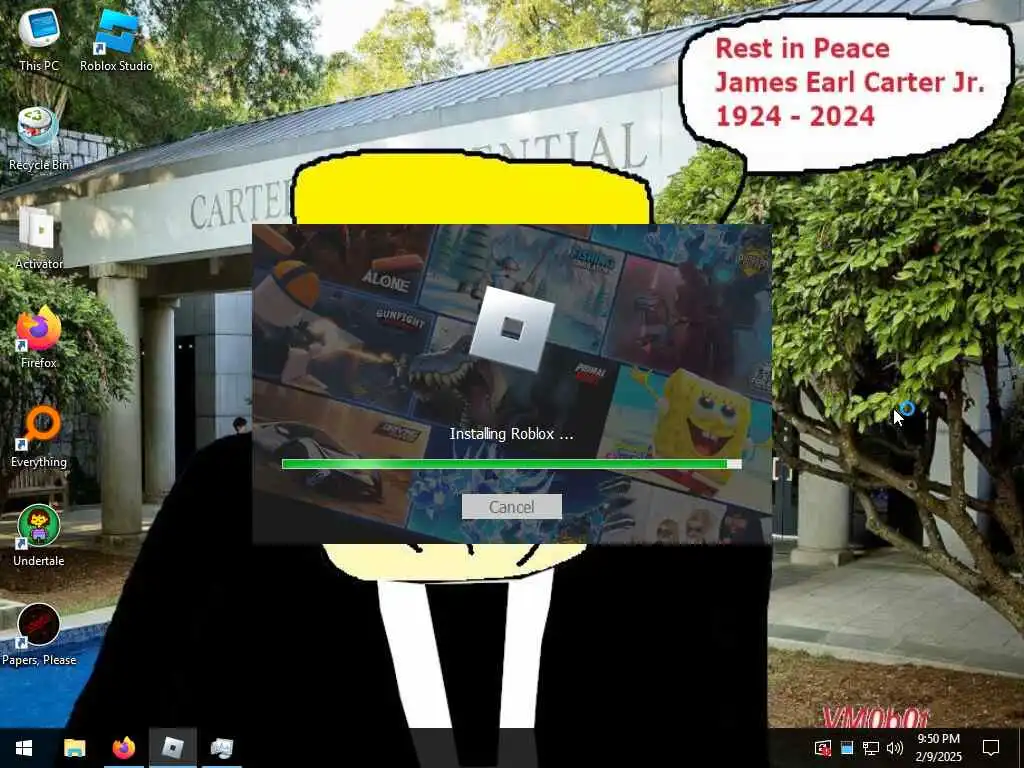Open the taskbar clock showing 9:50 PM
Image resolution: width=1024 pixels, height=768 pixels.
tap(938, 748)
